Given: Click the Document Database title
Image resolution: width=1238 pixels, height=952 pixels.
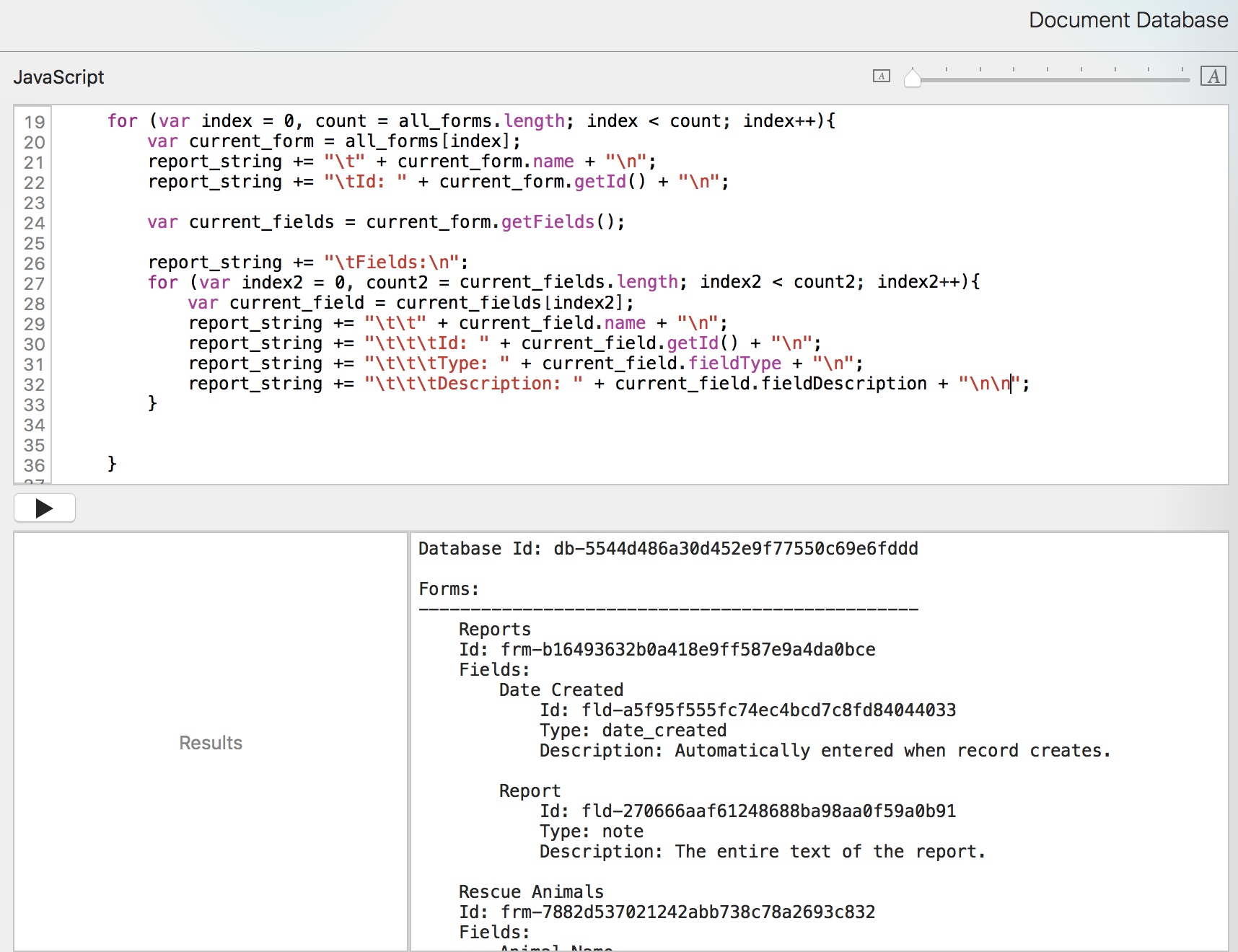Looking at the screenshot, I should (x=1128, y=20).
